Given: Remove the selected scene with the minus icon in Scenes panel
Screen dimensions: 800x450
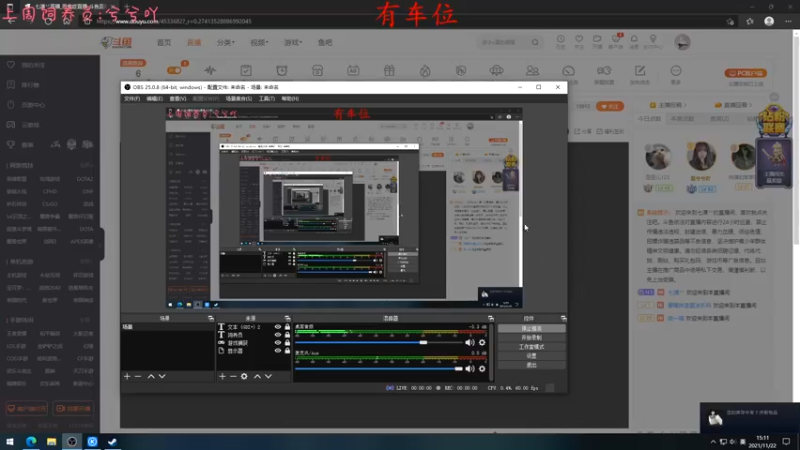Looking at the screenshot, I should coord(138,377).
